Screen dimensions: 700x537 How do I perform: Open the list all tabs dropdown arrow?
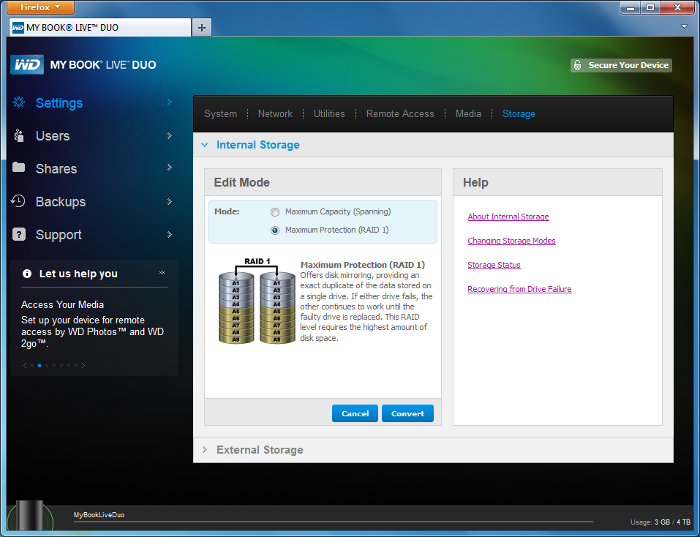pyautogui.click(x=684, y=27)
